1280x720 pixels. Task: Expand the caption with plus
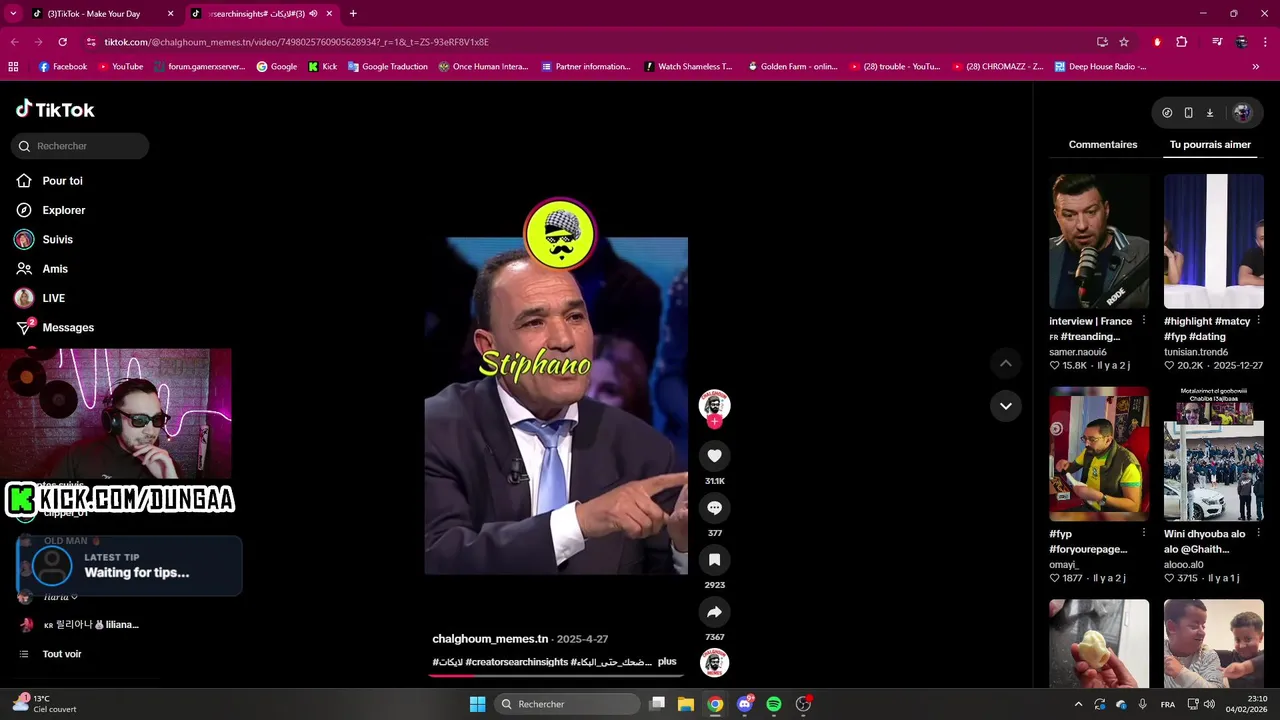667,662
